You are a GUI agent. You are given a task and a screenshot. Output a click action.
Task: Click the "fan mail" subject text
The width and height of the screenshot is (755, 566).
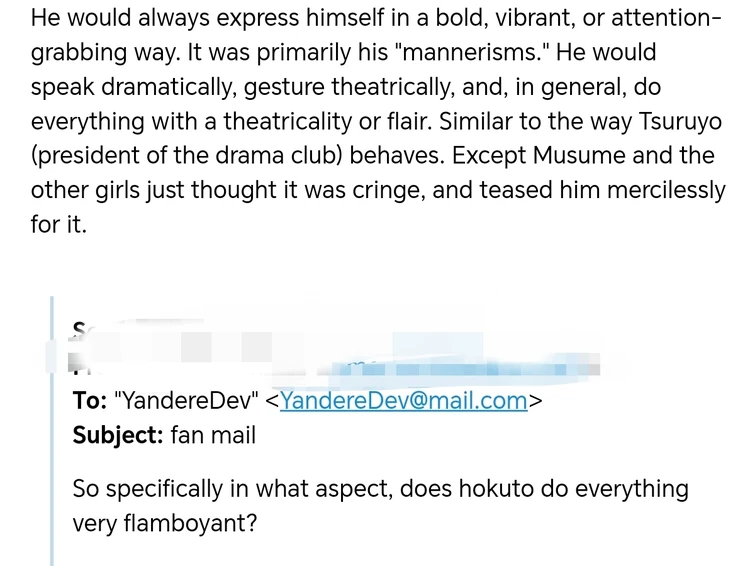(213, 435)
